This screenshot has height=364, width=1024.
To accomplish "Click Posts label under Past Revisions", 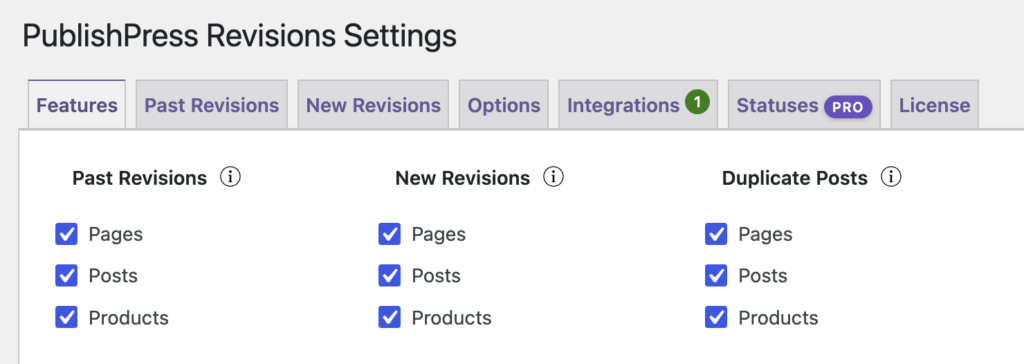I will pyautogui.click(x=113, y=276).
